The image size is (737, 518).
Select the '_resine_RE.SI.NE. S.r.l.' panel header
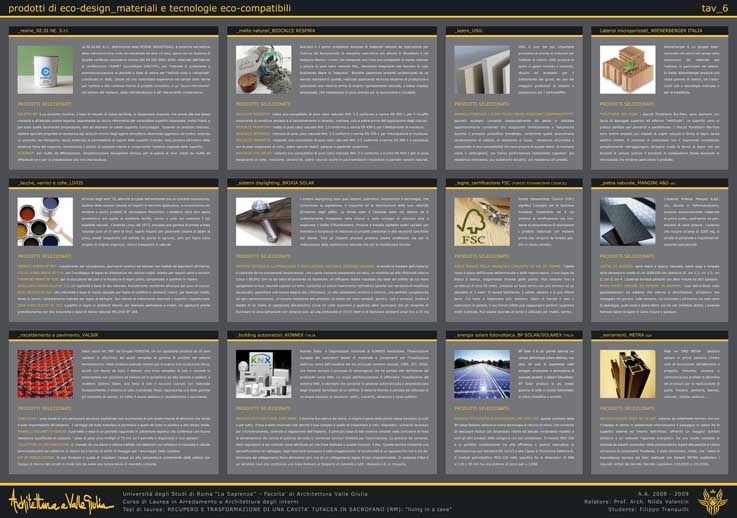pyautogui.click(x=114, y=31)
